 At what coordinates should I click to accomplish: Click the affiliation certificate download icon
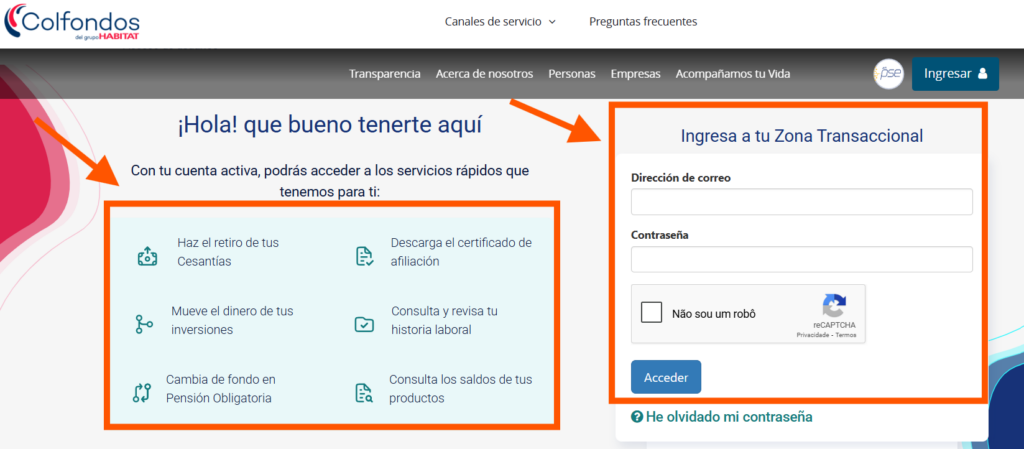click(364, 256)
